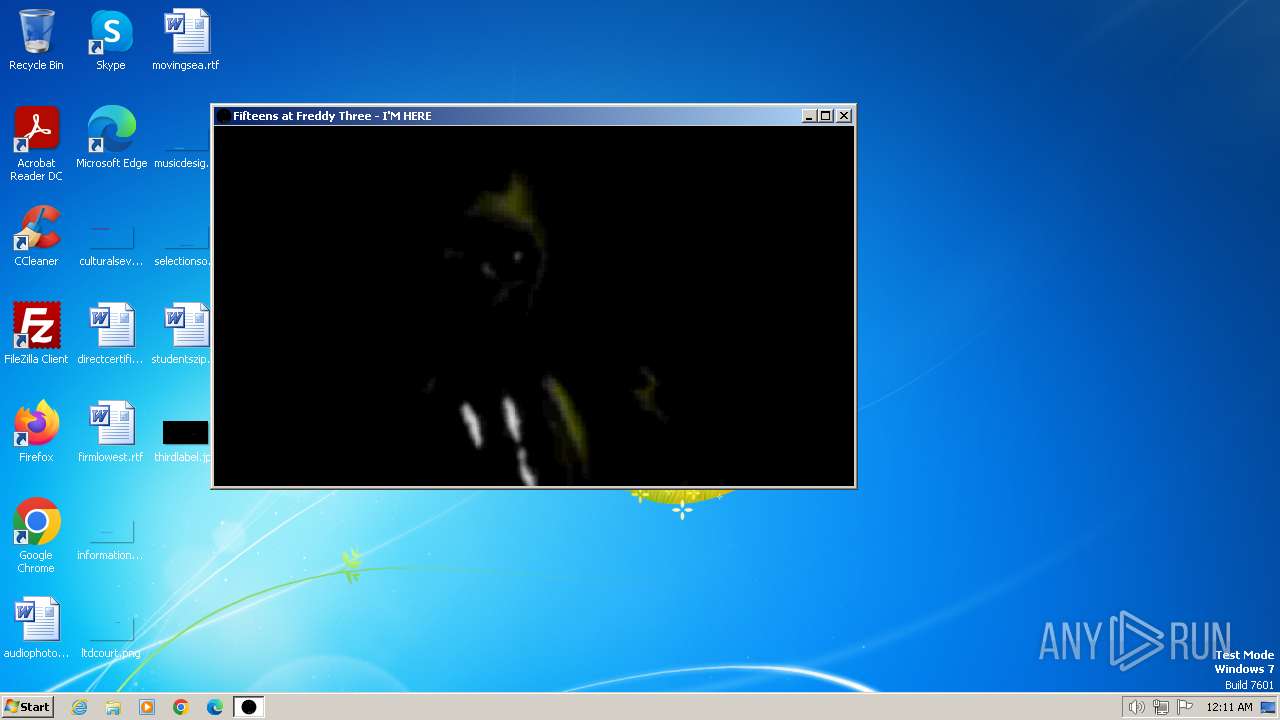1280x720 pixels.
Task: Open the clock showing 12:11 AM
Action: [x=1229, y=707]
